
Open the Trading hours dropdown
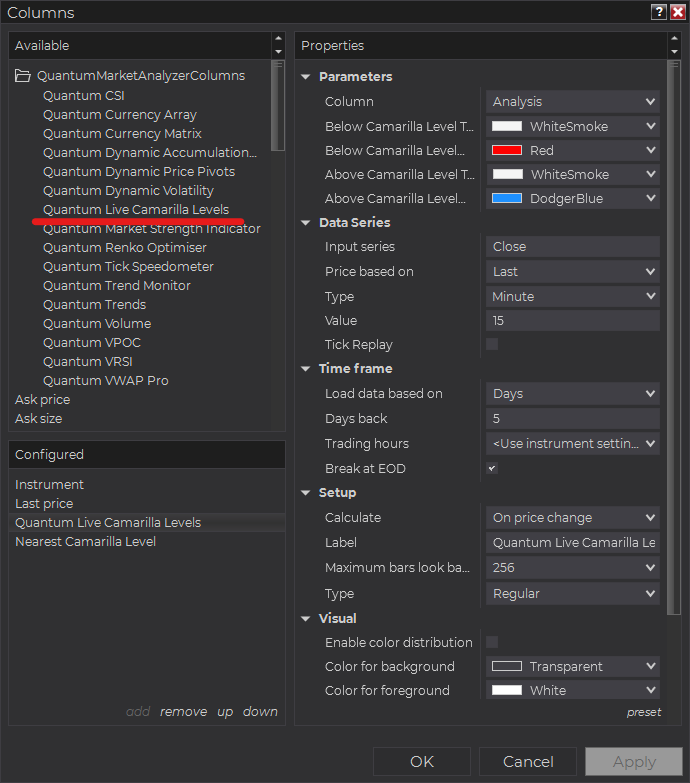click(573, 443)
